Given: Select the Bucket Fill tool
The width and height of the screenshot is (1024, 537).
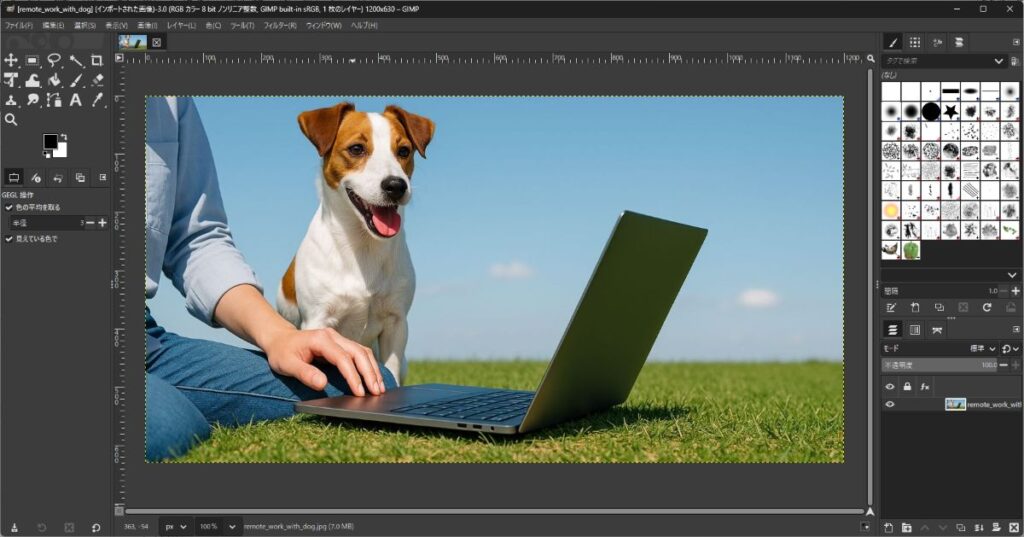Looking at the screenshot, I should point(54,80).
